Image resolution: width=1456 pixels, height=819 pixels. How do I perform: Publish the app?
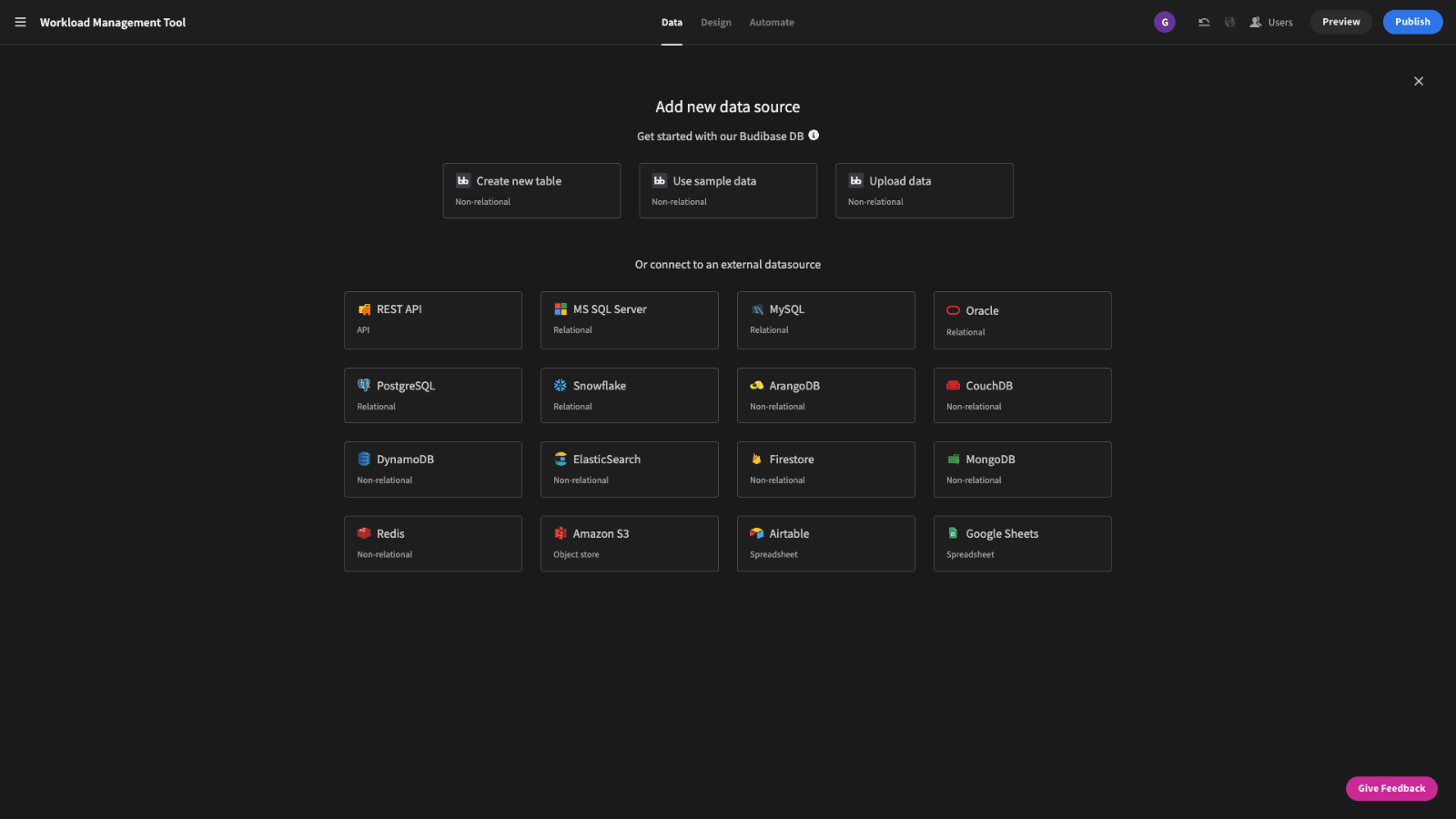coord(1412,22)
